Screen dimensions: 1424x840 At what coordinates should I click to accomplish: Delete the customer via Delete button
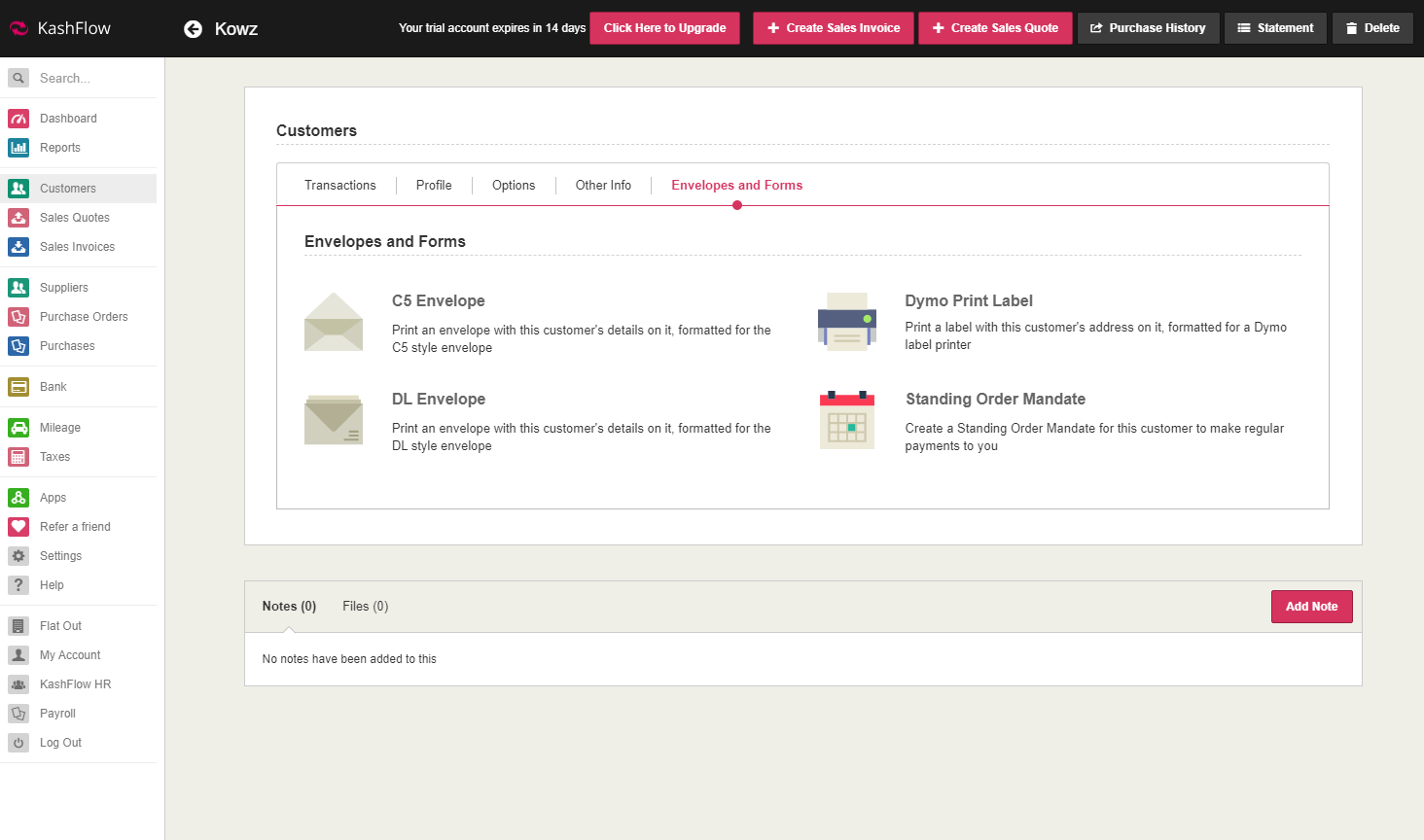coord(1372,28)
